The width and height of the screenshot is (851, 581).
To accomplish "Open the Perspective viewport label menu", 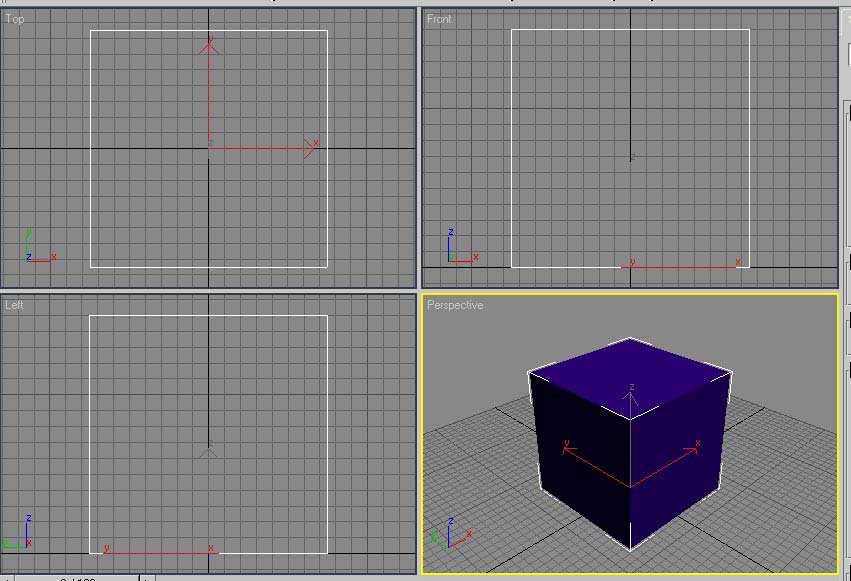I will point(455,305).
